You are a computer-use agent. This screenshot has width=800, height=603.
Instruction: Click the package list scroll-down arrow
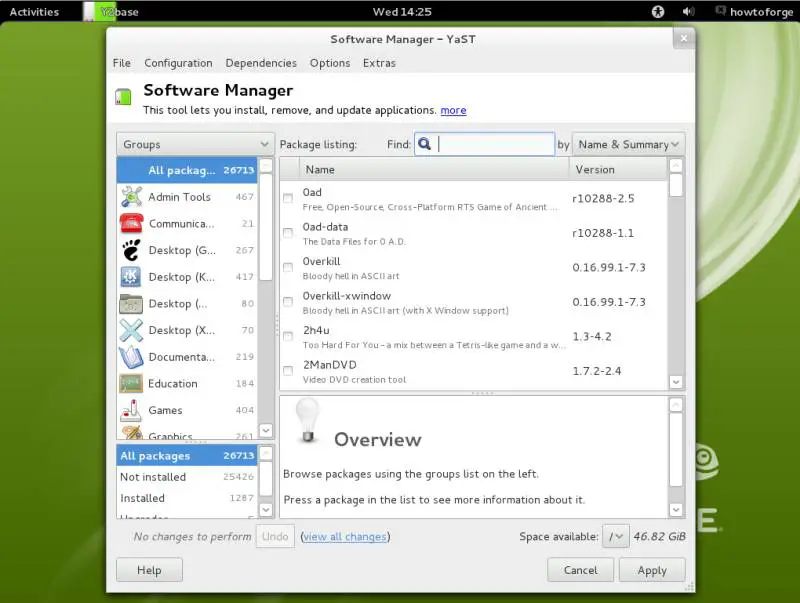click(676, 382)
